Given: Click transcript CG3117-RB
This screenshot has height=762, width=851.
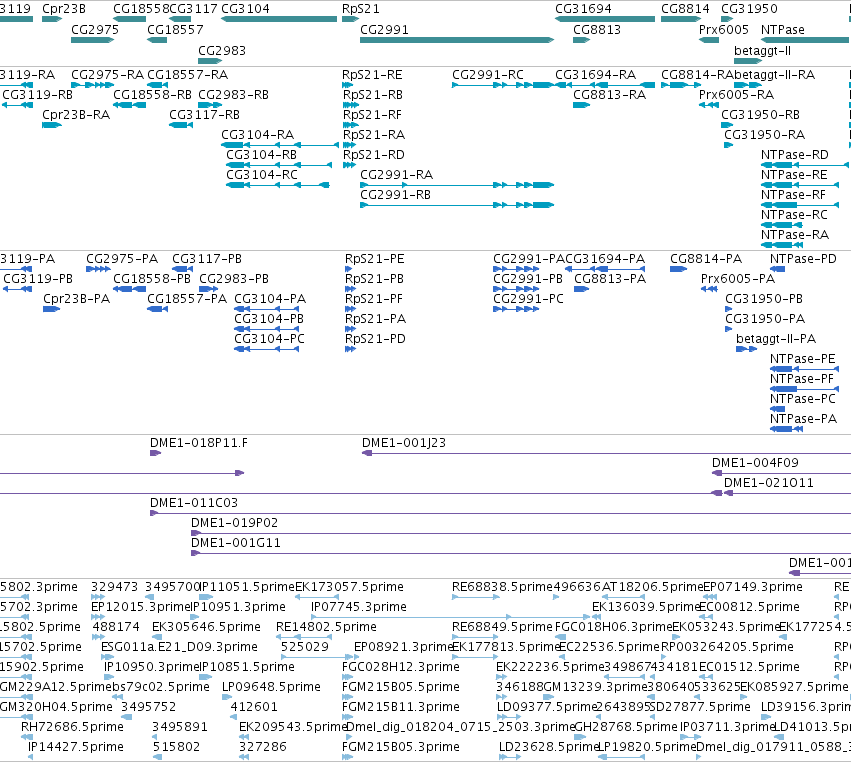Looking at the screenshot, I should pyautogui.click(x=181, y=125).
